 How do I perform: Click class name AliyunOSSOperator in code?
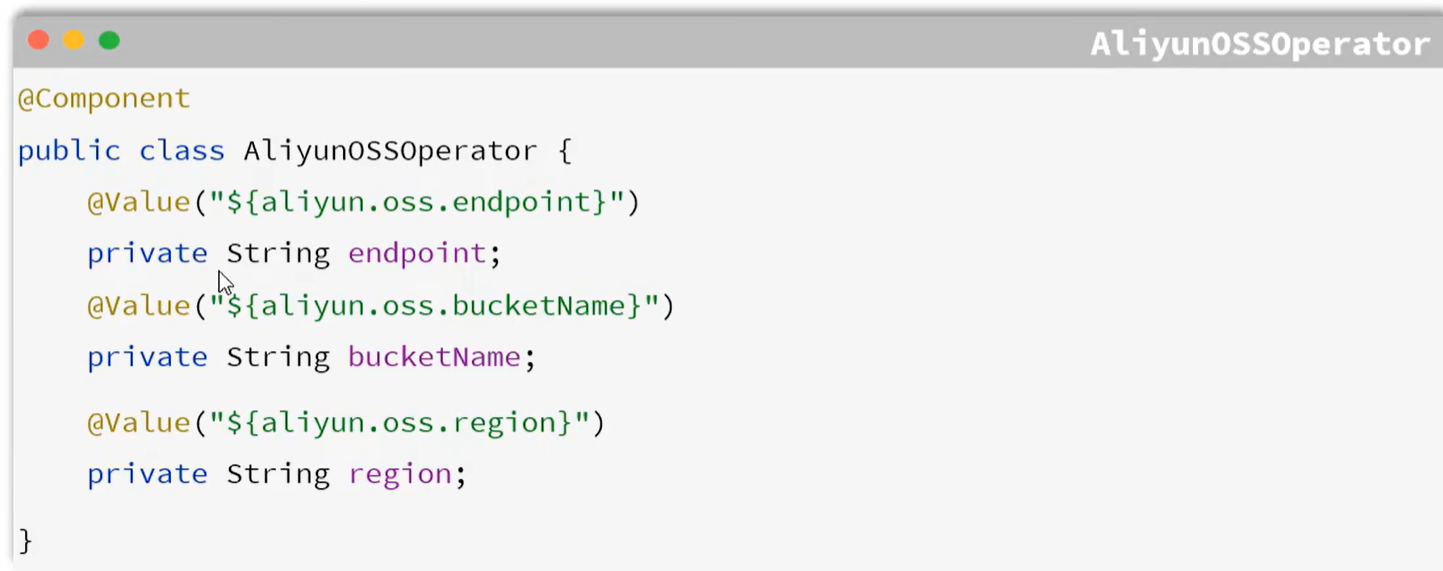coord(391,151)
